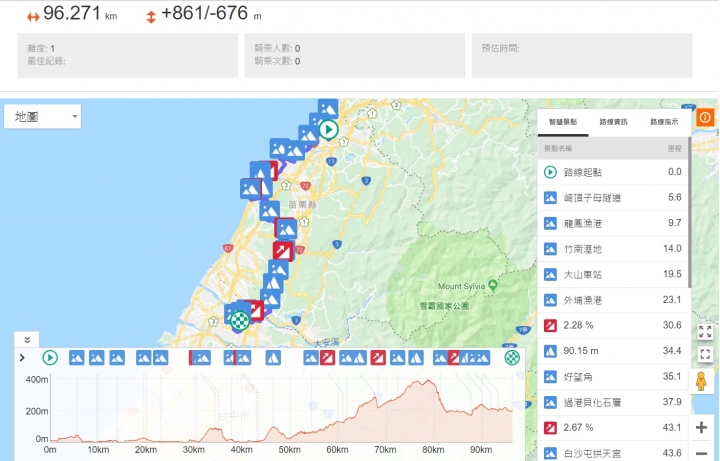
Task: Expand map with four-arrows fullscreen icon
Action: pyautogui.click(x=705, y=332)
